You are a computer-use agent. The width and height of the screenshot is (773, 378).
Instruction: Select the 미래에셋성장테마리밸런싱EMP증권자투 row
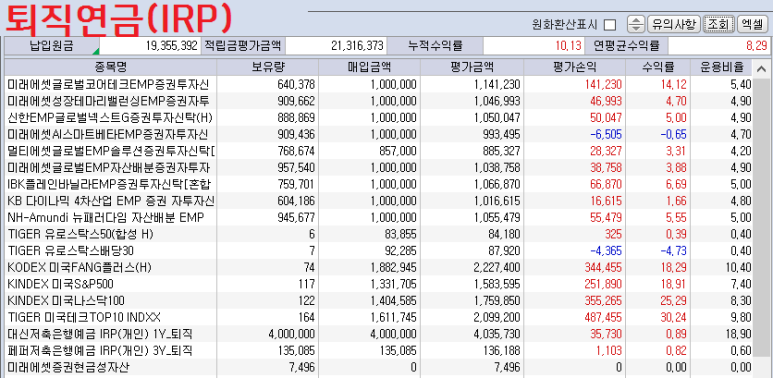(x=378, y=102)
